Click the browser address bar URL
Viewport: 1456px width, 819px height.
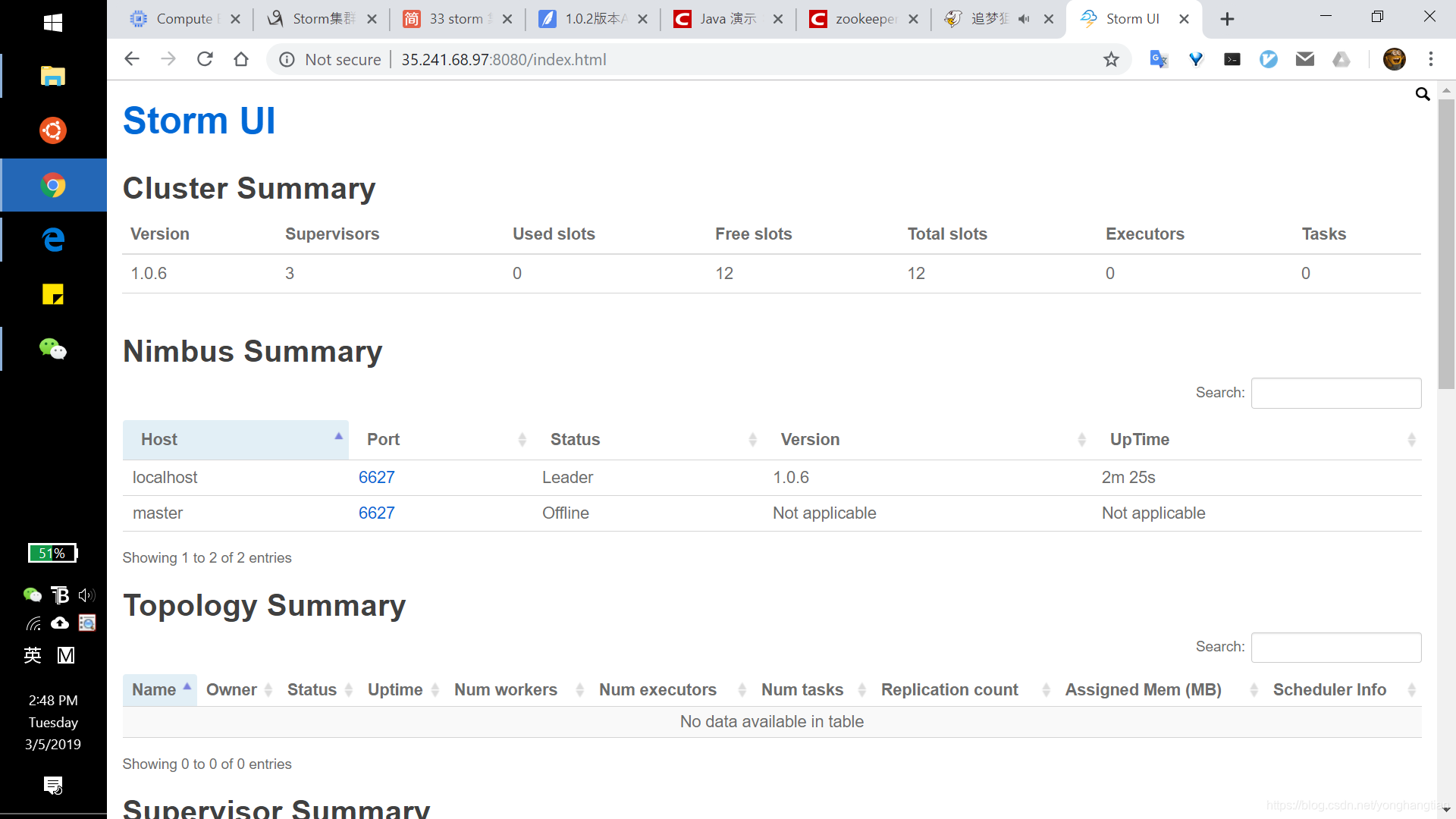tap(504, 60)
